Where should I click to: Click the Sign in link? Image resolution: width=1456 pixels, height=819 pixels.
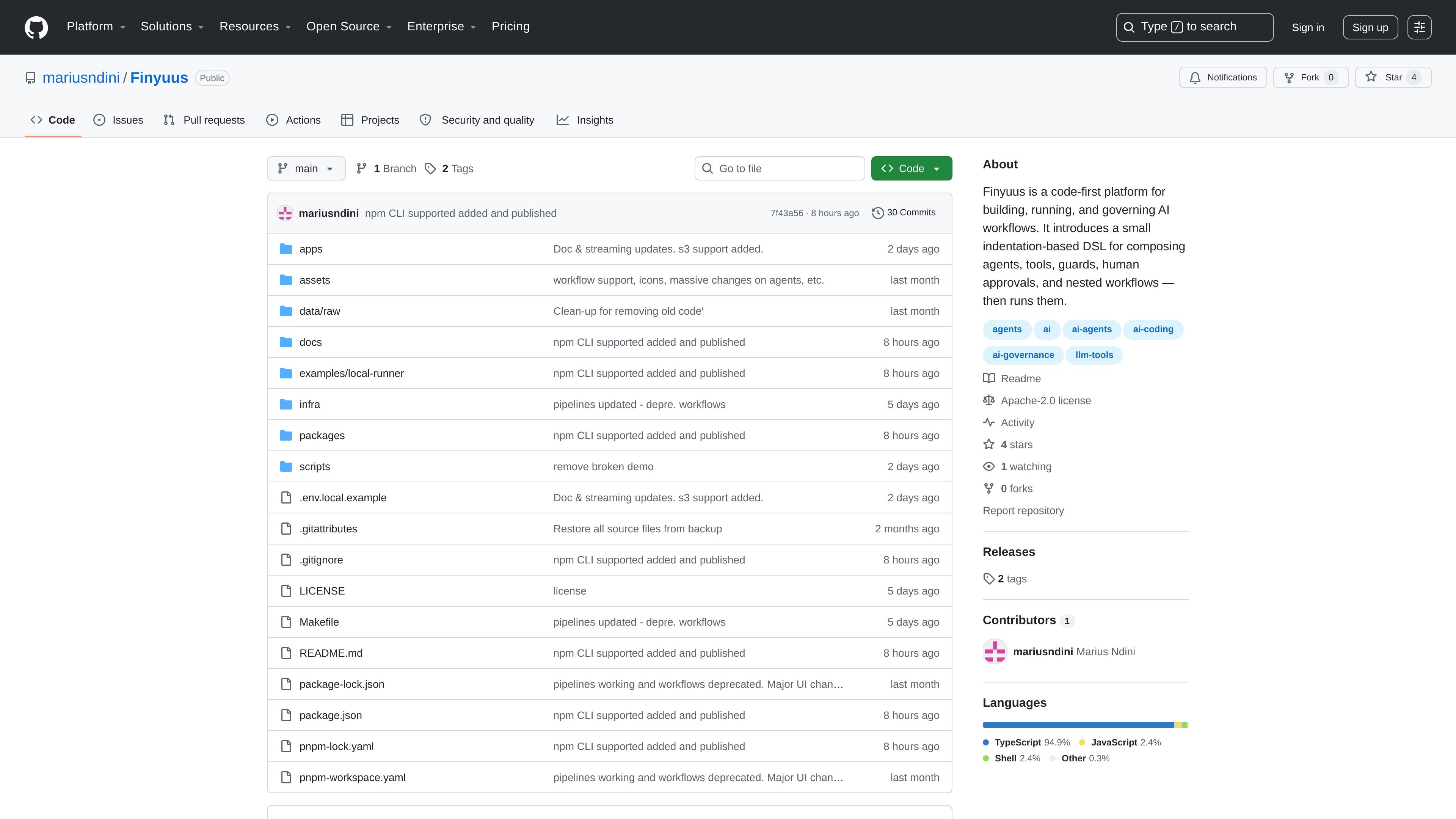point(1308,27)
